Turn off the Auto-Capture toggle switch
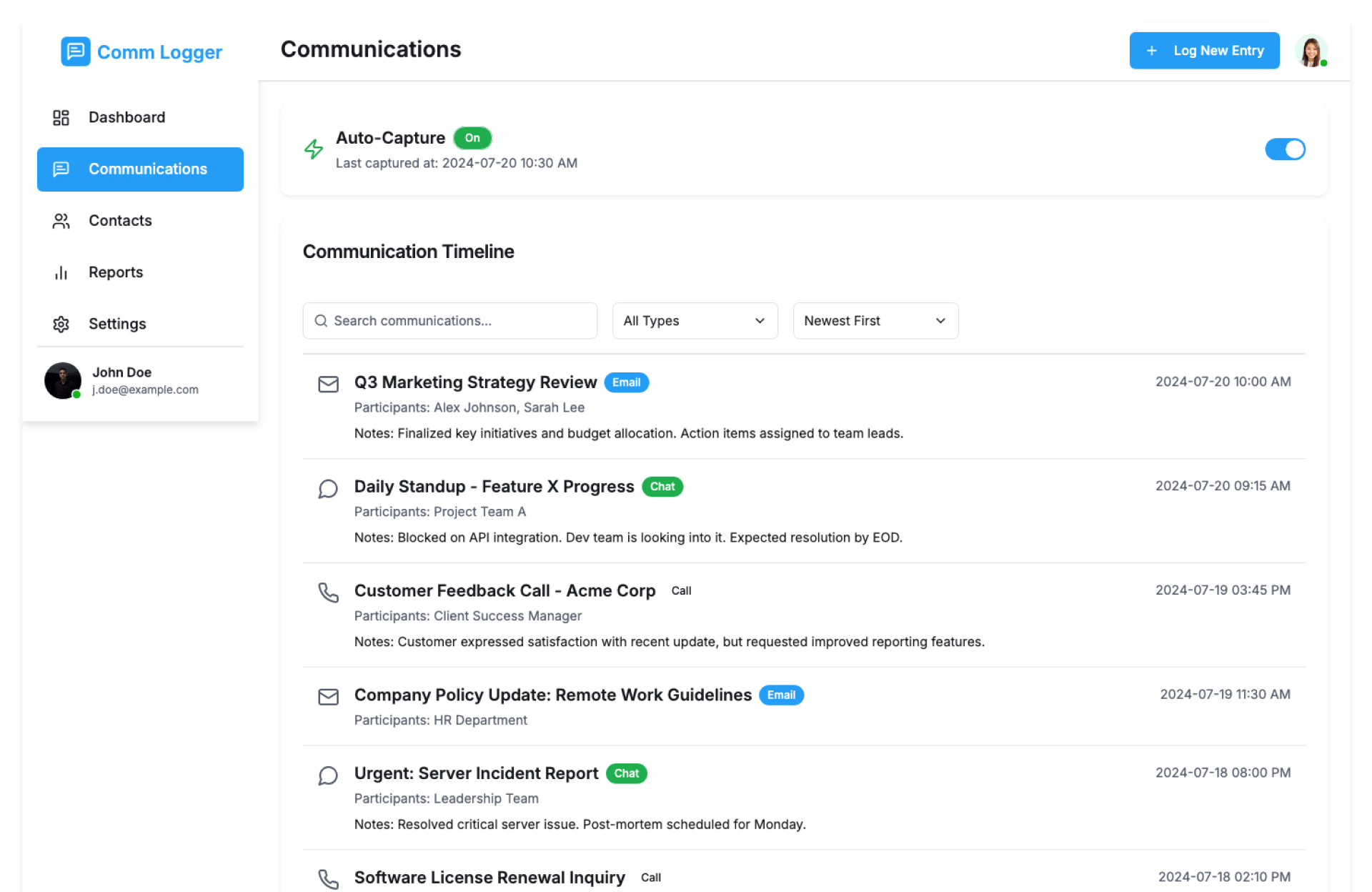This screenshot has width=1372, height=892. pyautogui.click(x=1285, y=149)
